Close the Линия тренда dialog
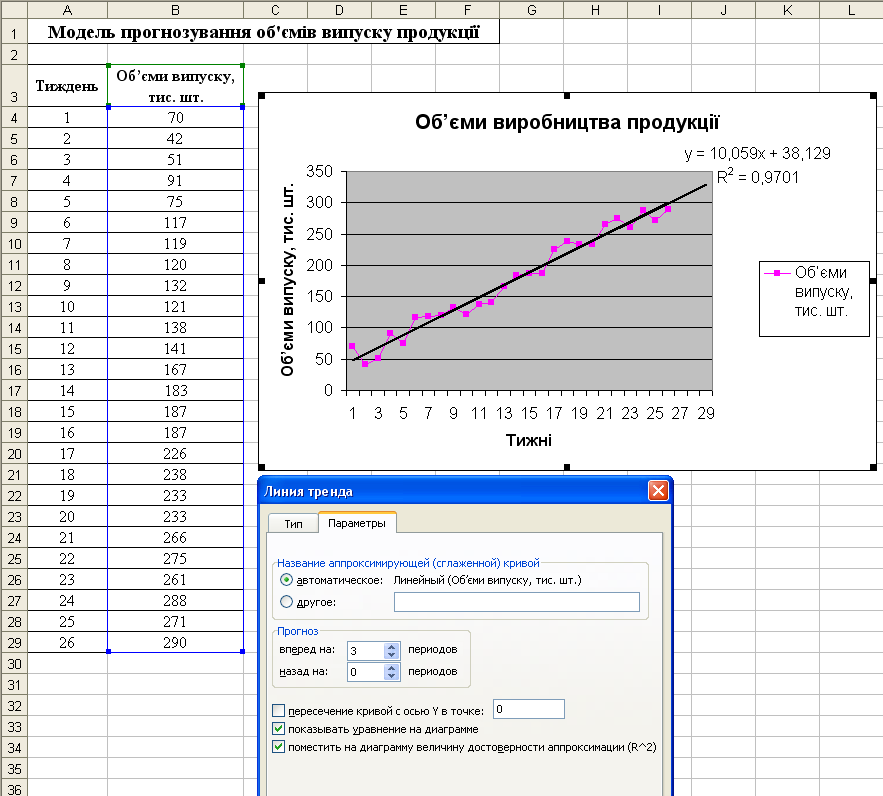 (657, 491)
